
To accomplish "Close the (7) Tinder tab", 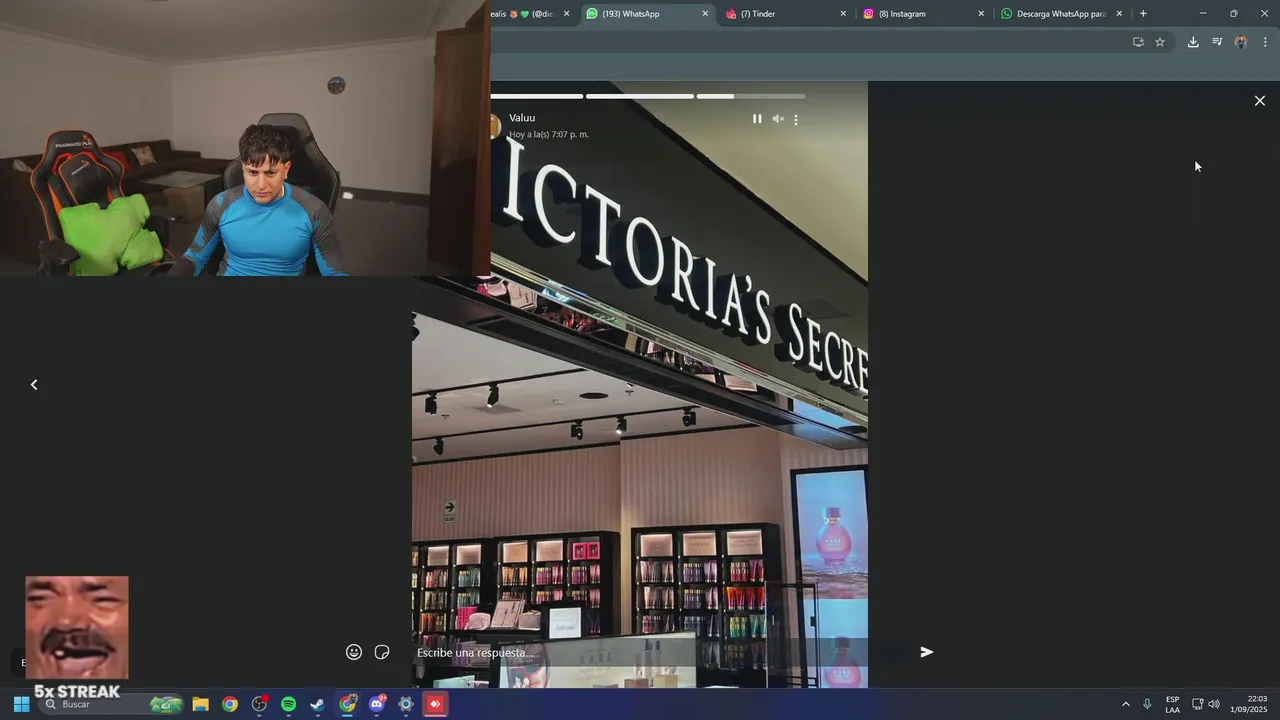I will click(843, 14).
